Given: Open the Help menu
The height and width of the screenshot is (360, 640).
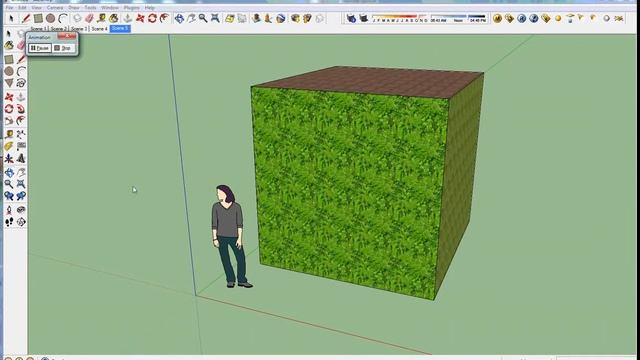Looking at the screenshot, I should 149,7.
